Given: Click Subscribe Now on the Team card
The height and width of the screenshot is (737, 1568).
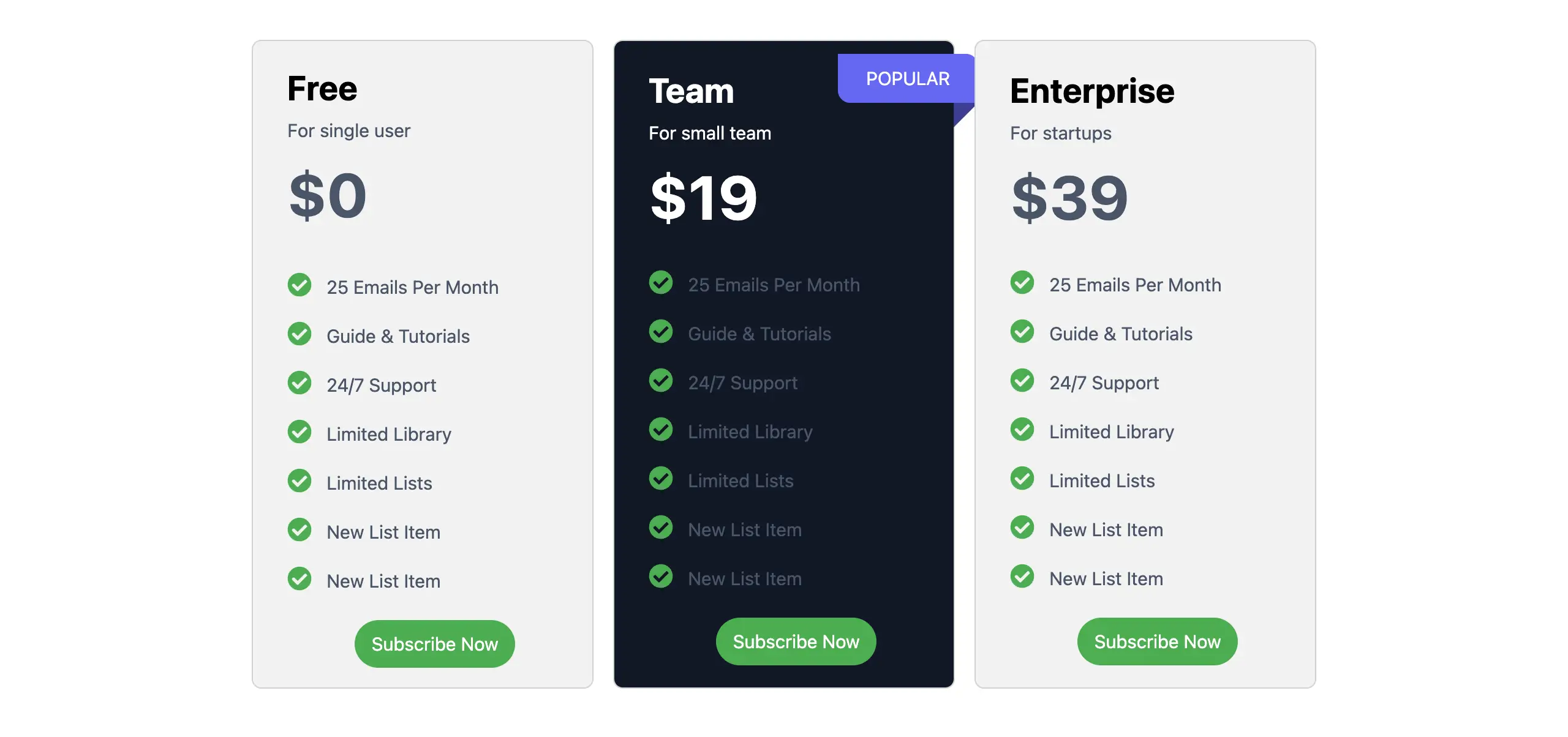Looking at the screenshot, I should click(796, 642).
